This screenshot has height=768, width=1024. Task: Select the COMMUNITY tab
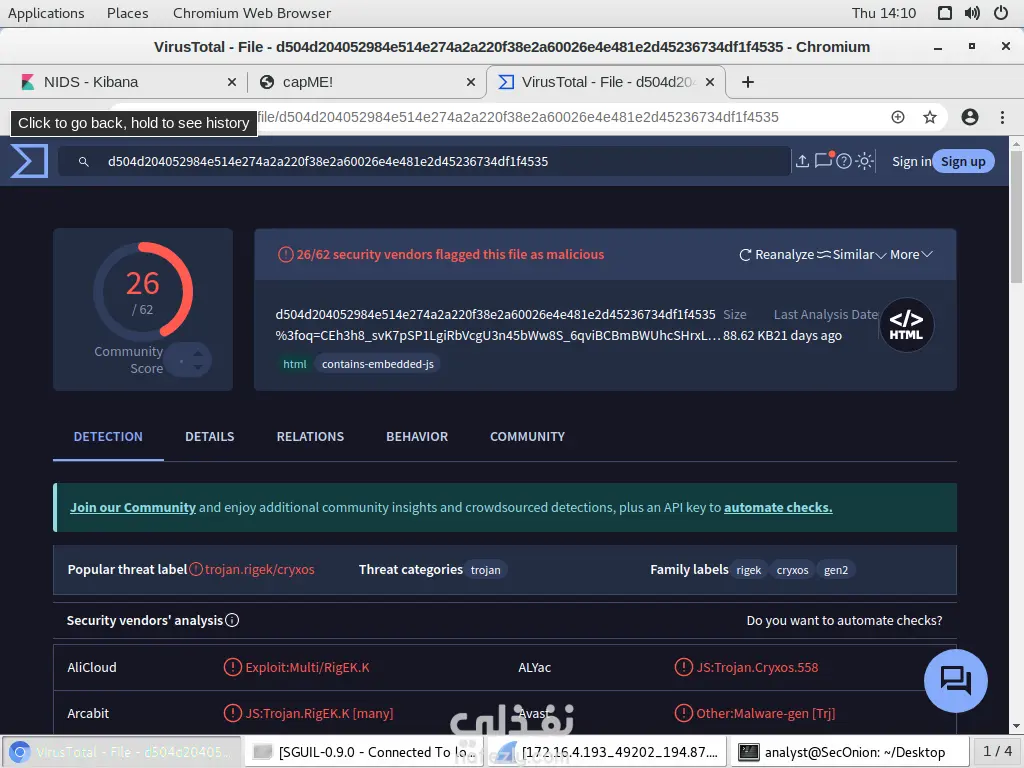[528, 436]
